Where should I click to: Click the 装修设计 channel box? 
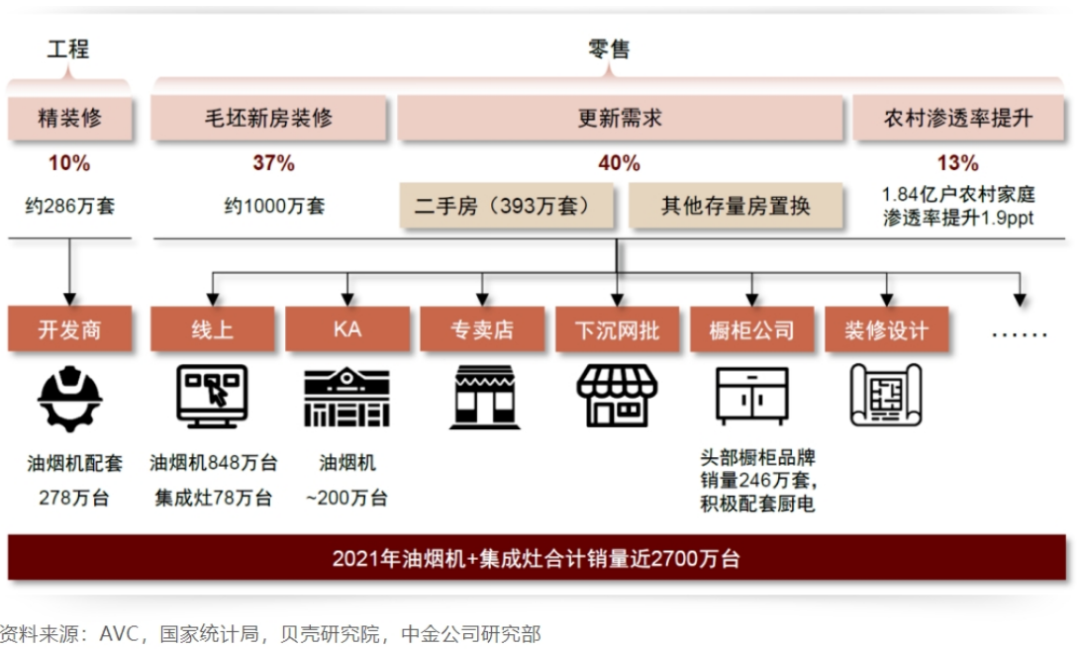click(x=886, y=330)
